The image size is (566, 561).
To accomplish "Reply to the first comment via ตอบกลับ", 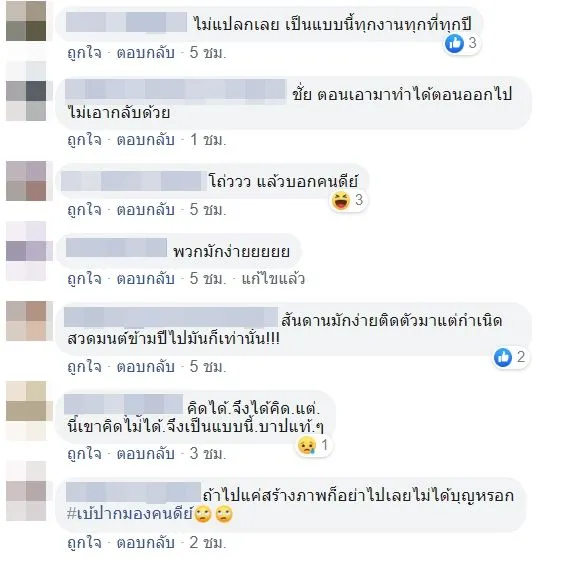I will coord(146,53).
